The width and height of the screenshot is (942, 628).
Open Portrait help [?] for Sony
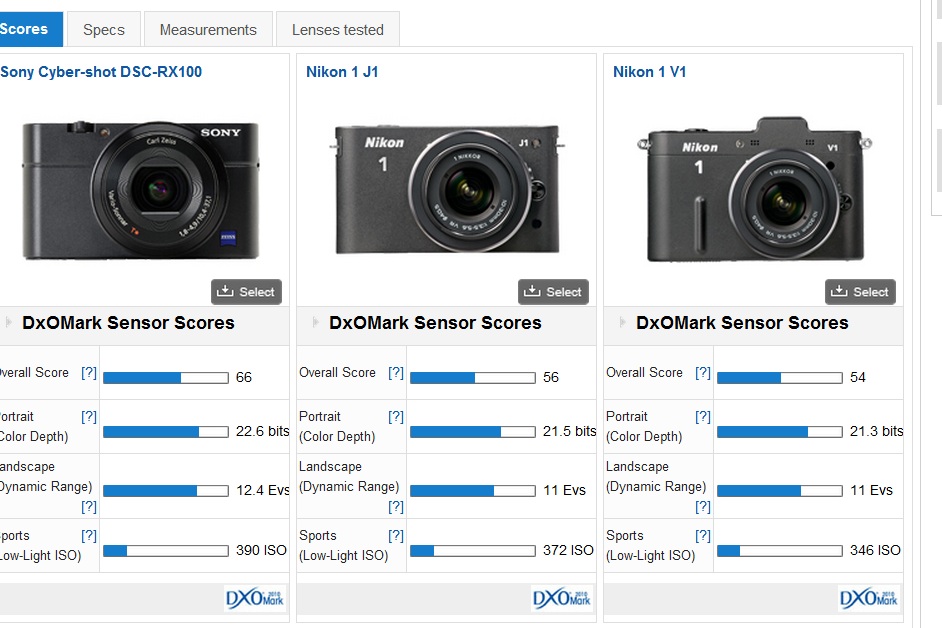click(x=89, y=416)
